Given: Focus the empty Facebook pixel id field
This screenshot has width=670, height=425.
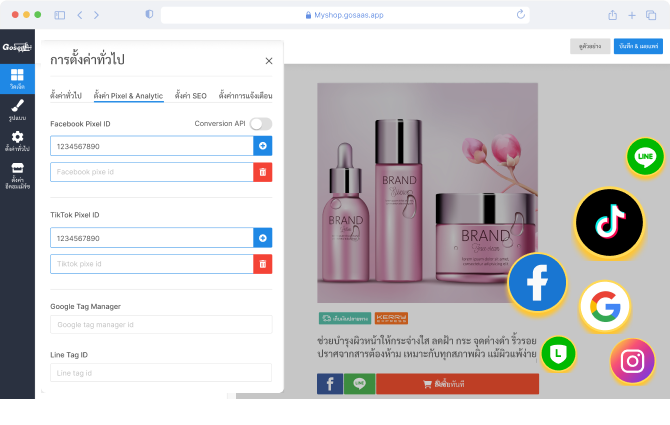Looking at the screenshot, I should 152,172.
